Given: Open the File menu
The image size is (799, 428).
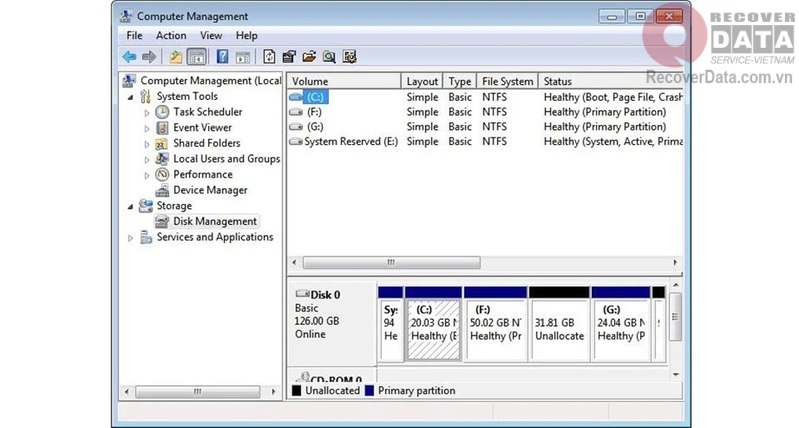Looking at the screenshot, I should click(135, 36).
